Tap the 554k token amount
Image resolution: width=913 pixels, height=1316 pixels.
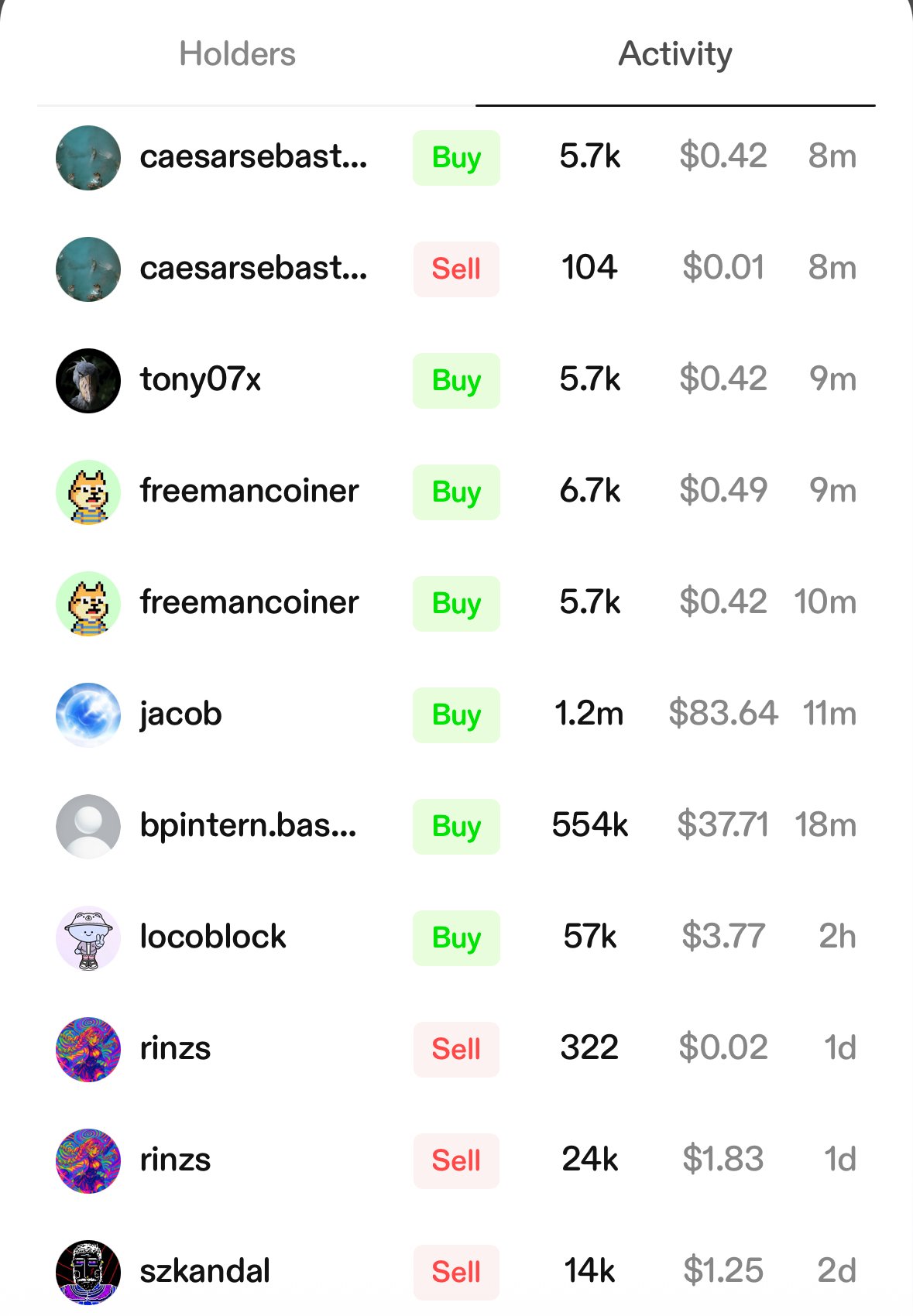589,825
